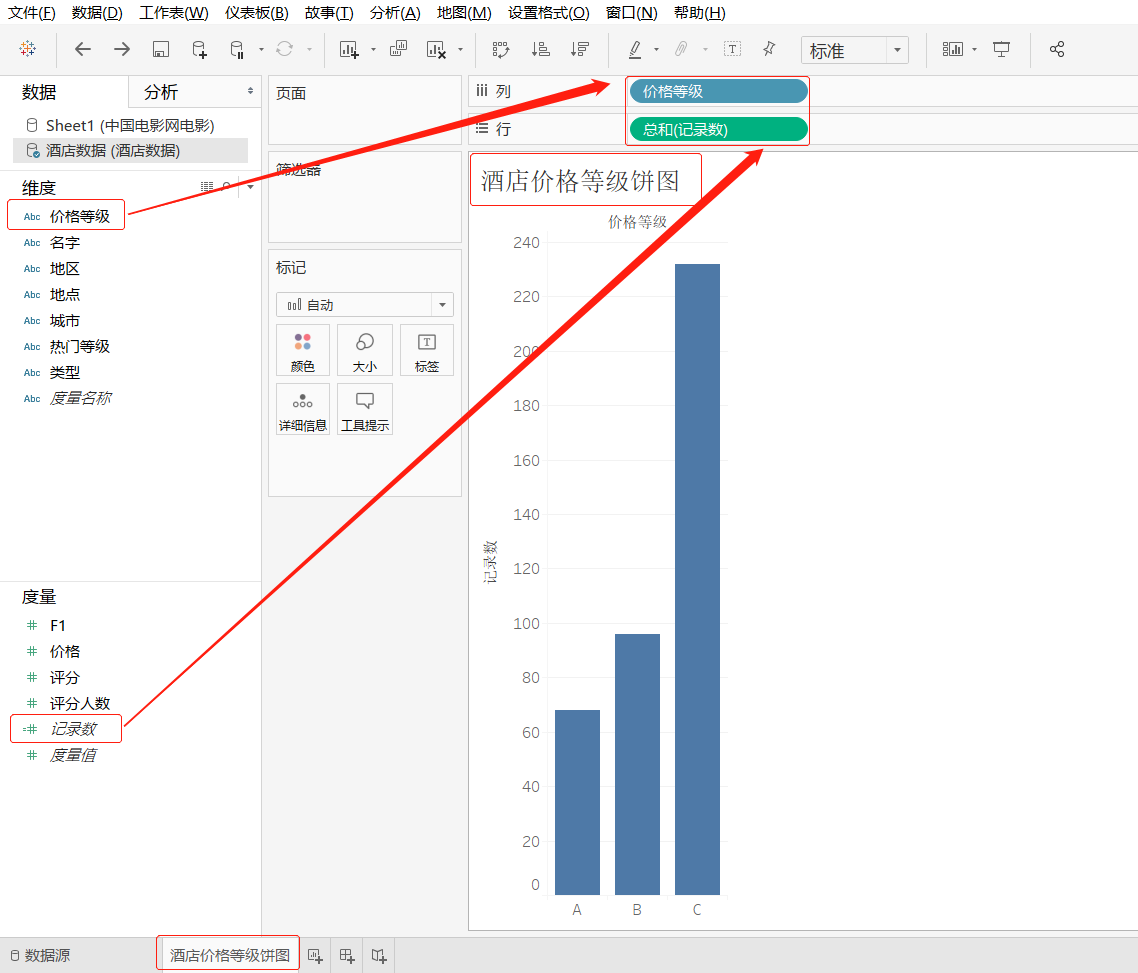Click the add new data source icon
Viewport: 1138px width, 973px height.
coord(199,49)
